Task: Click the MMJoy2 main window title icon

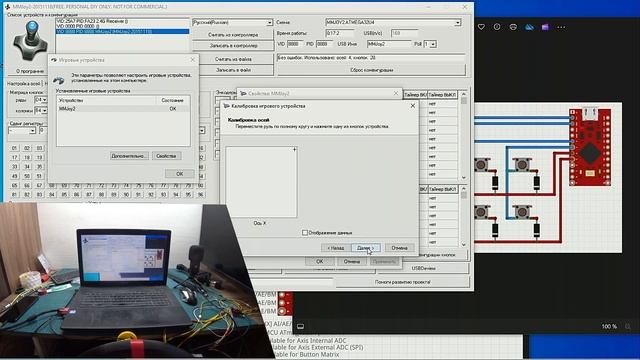Action: click(x=7, y=7)
